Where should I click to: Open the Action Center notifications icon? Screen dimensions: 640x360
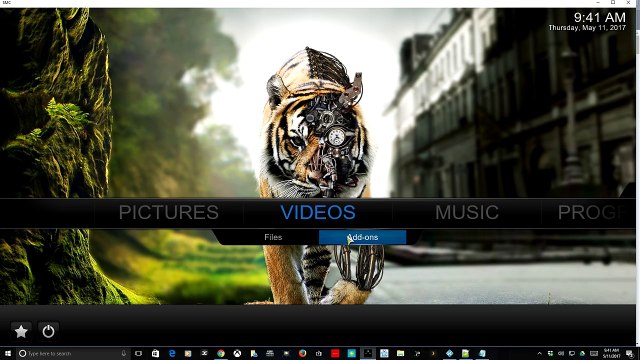point(630,353)
